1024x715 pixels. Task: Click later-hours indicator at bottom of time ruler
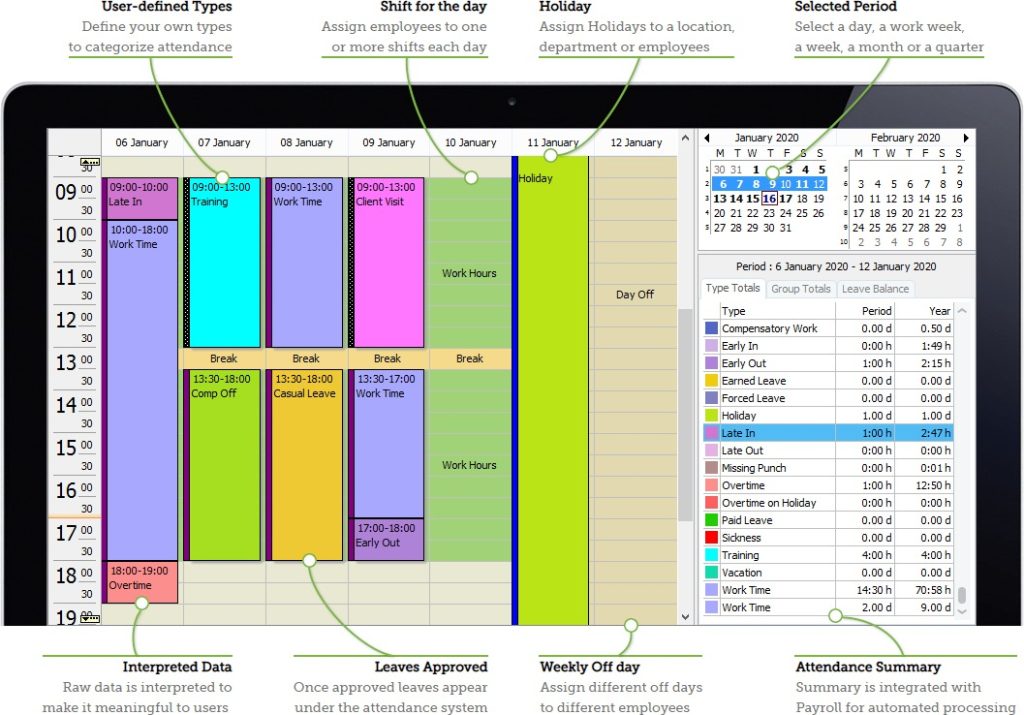89,618
